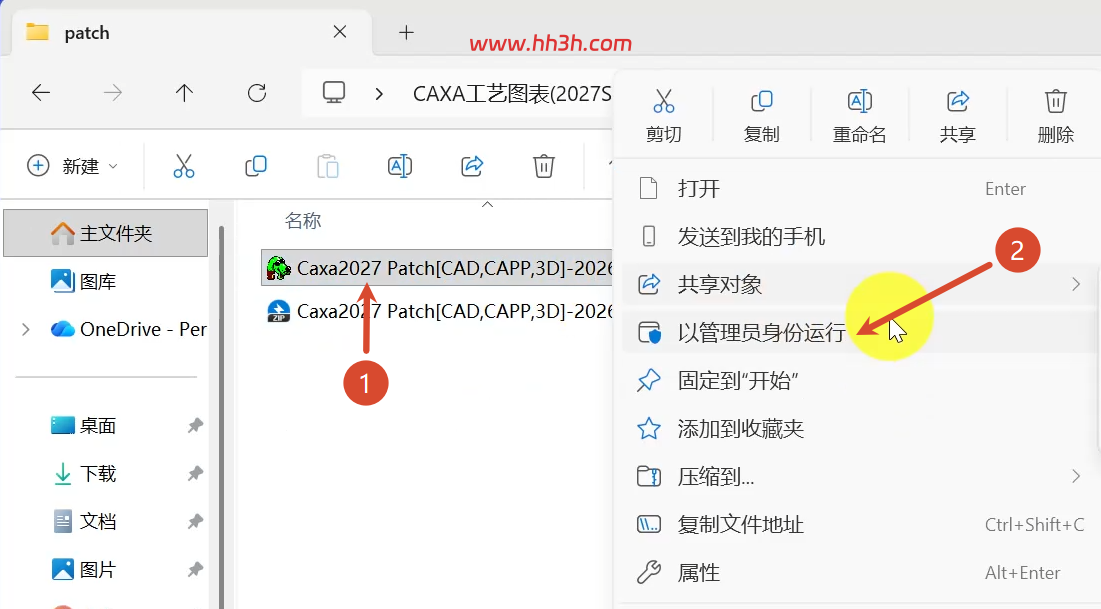Select 发送到我的手机 menu entry
Viewport: 1101px width, 609px height.
tap(857, 237)
